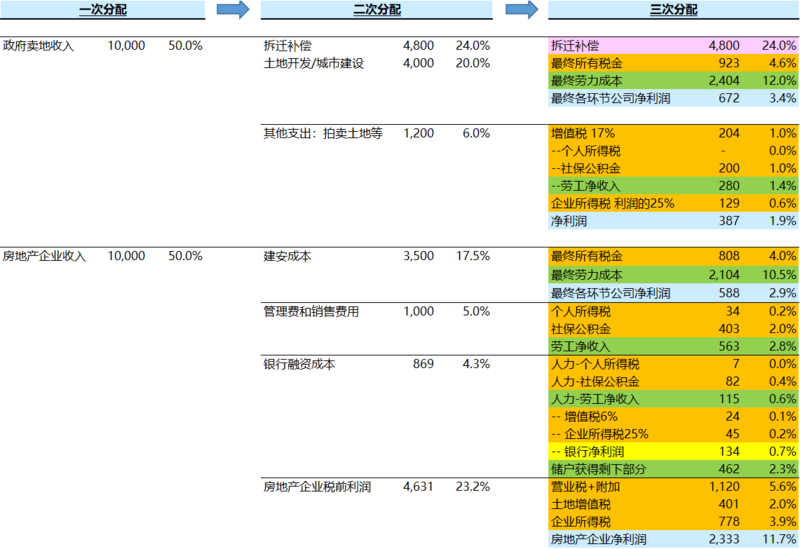Select the 建安成本 cell
Viewport: 800px width, 549px height.
287,256
